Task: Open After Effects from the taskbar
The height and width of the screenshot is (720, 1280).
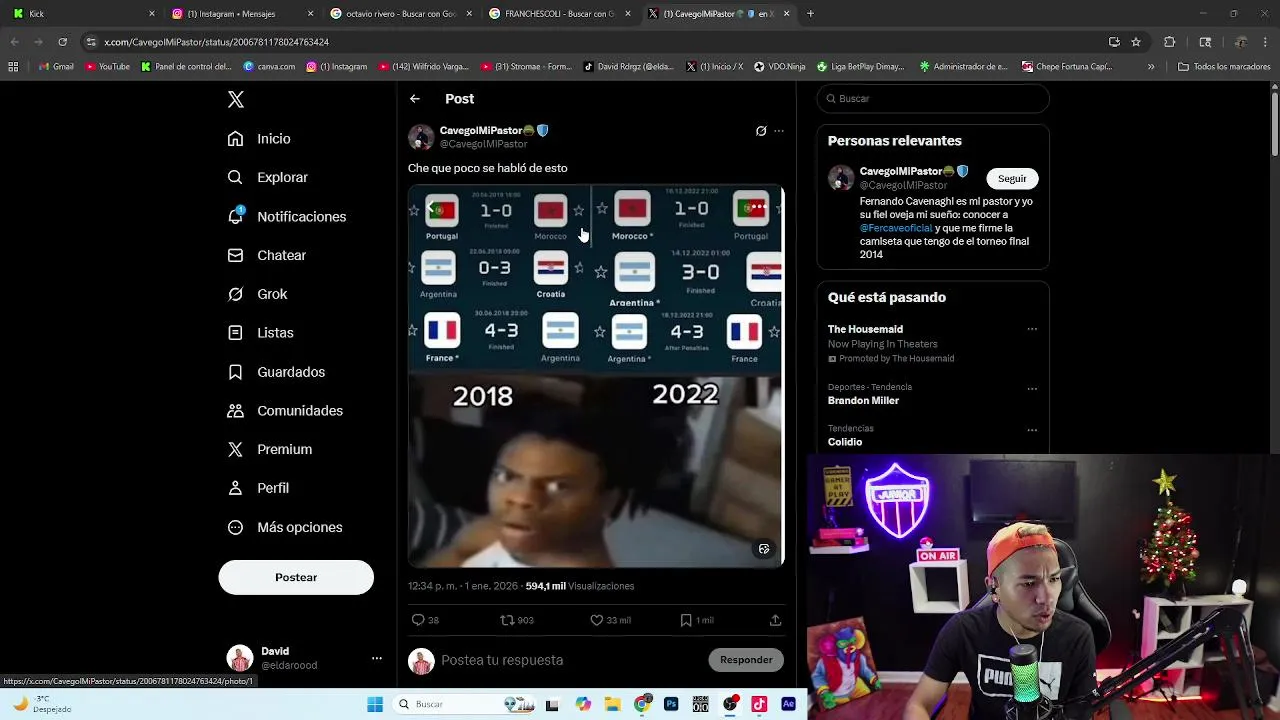Action: click(788, 704)
